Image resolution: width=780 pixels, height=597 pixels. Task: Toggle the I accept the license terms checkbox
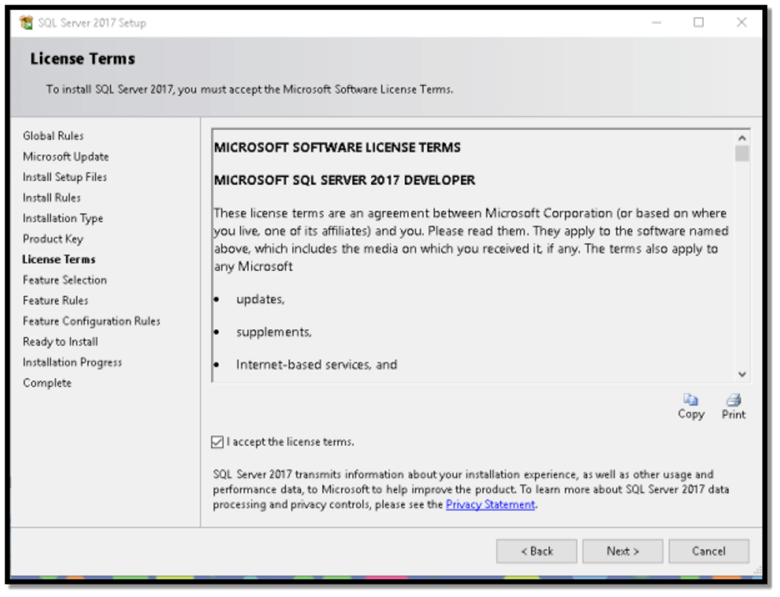pyautogui.click(x=217, y=442)
